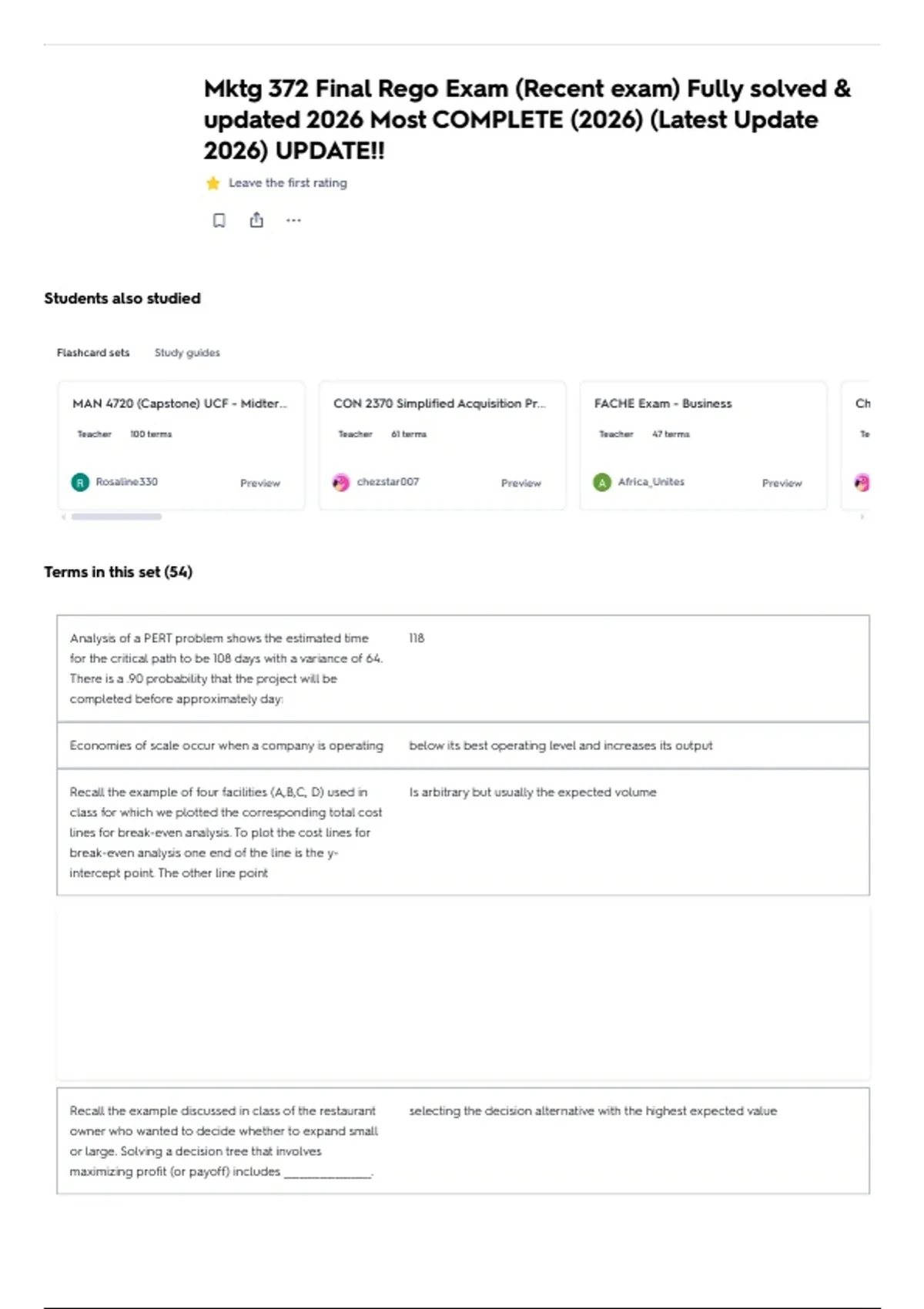Select the Economies of scale term card
This screenshot has height=1309, width=924.
click(x=463, y=745)
